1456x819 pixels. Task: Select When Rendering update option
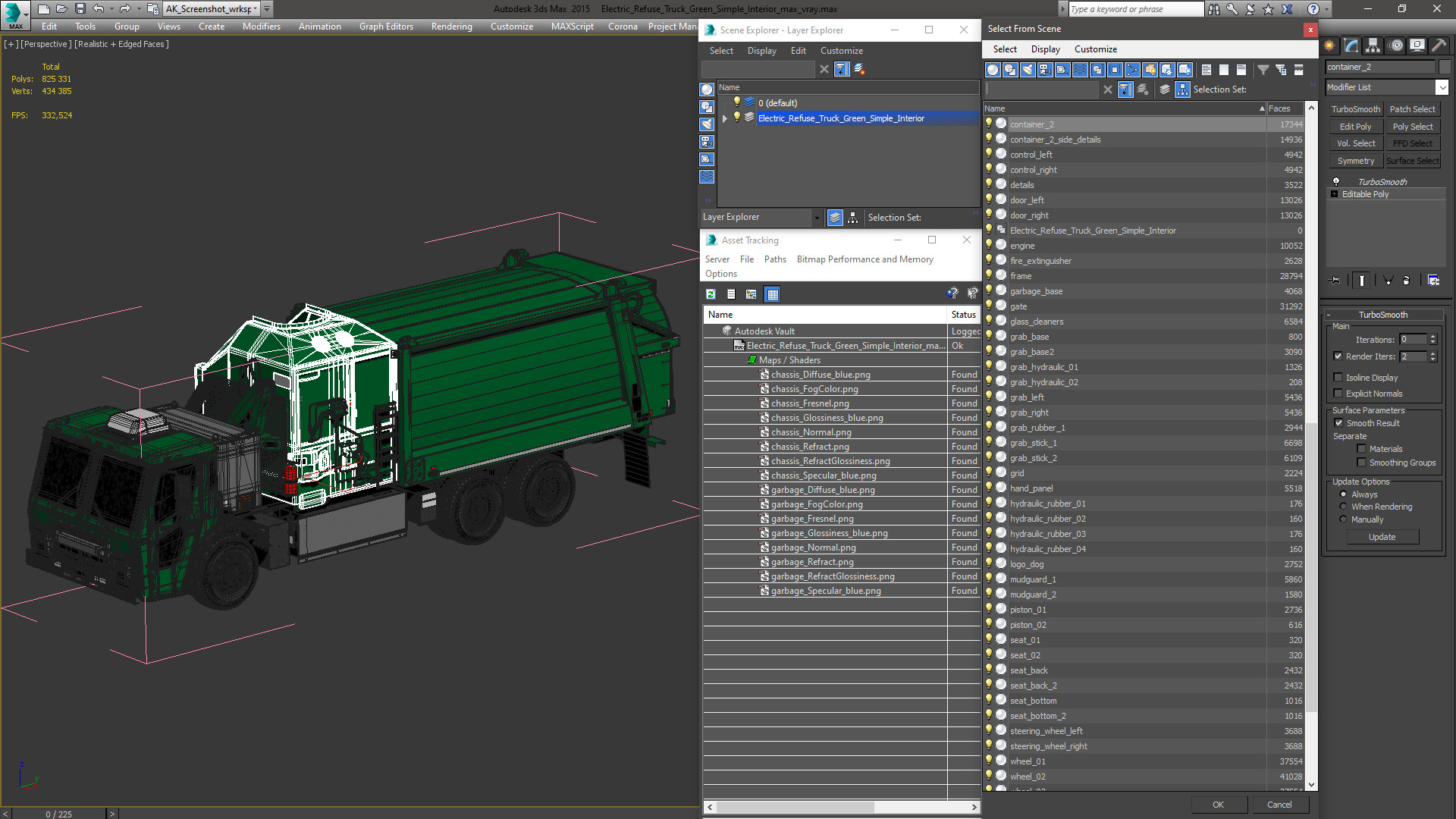tap(1343, 507)
